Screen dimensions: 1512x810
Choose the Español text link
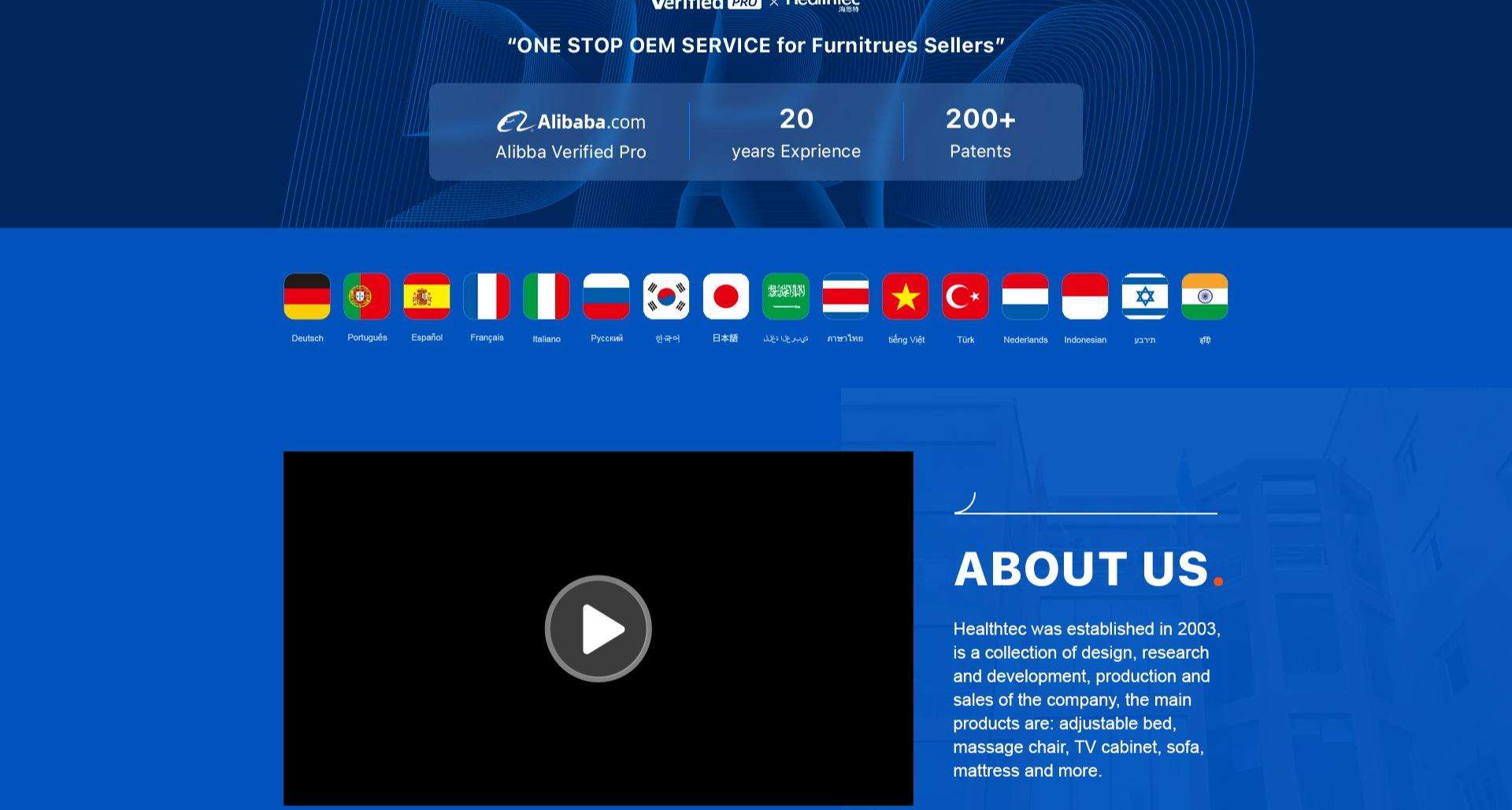coord(427,338)
